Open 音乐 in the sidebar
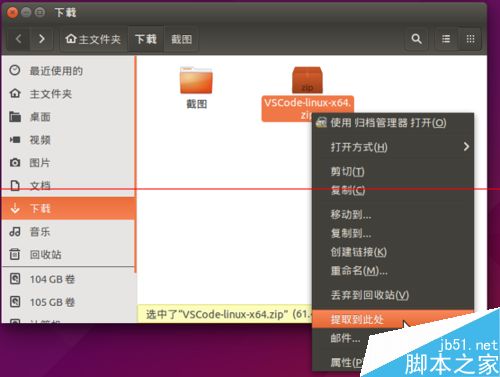Screen dimensions: 500x377 pyautogui.click(x=68, y=231)
